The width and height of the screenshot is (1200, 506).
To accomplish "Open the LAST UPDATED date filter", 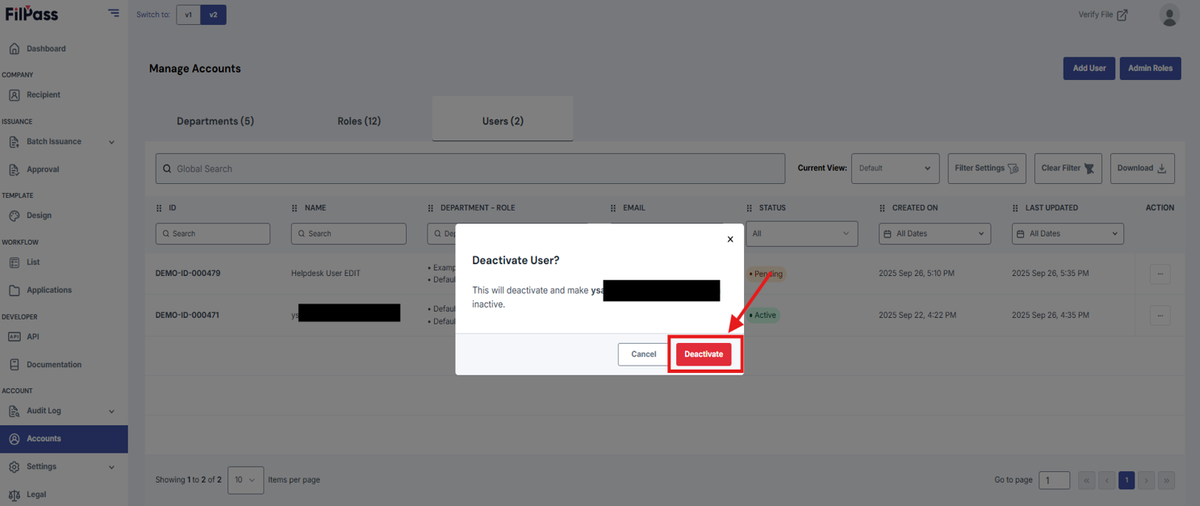I will 1068,233.
